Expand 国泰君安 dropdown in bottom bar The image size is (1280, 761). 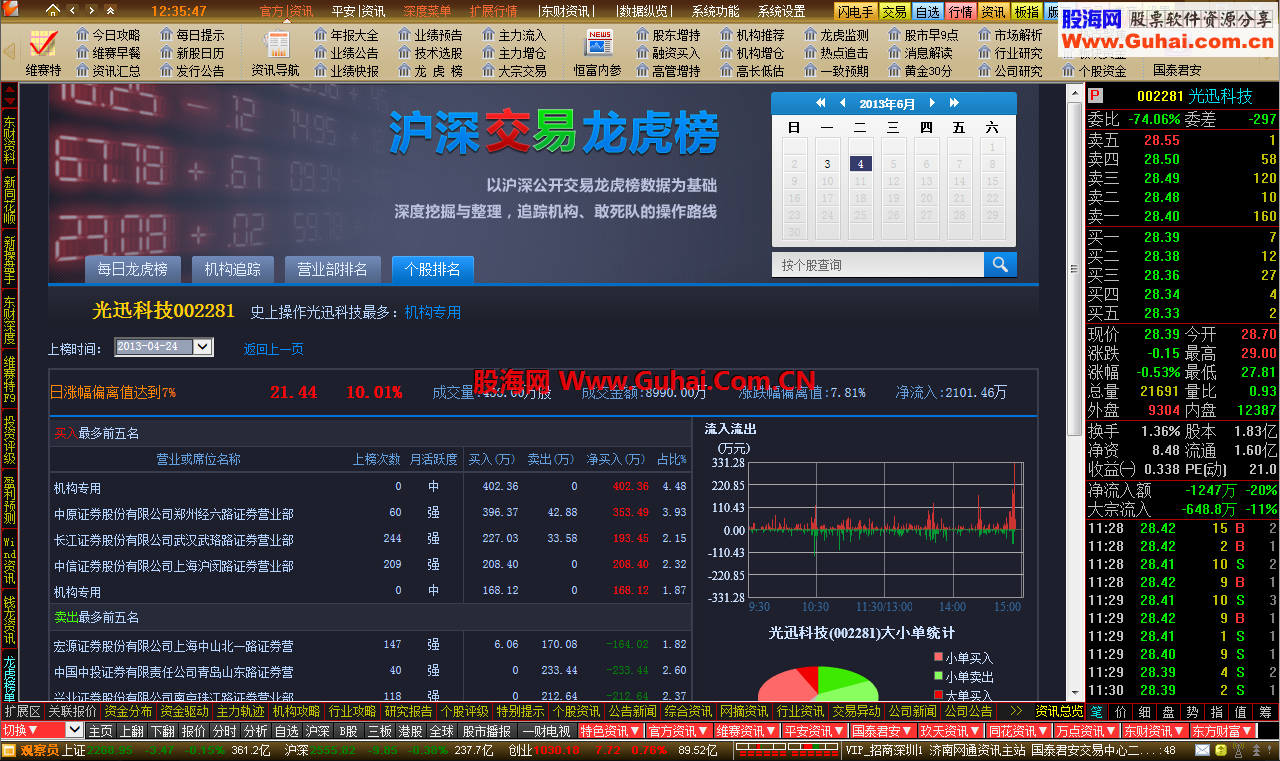click(883, 731)
